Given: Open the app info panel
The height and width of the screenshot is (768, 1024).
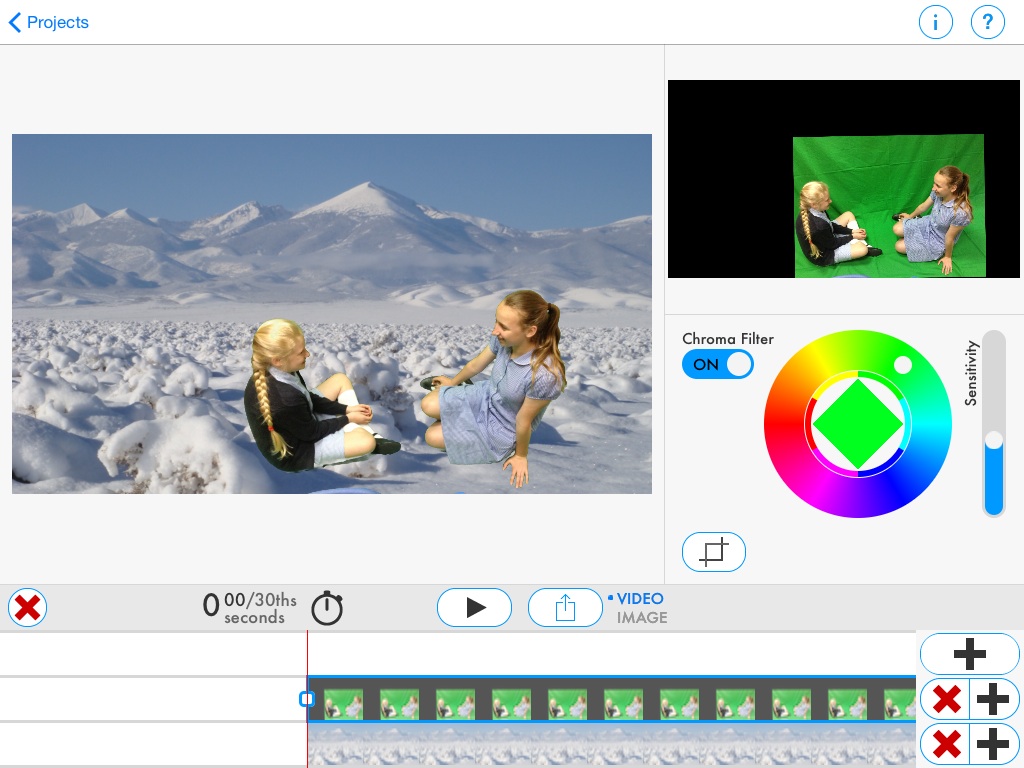Looking at the screenshot, I should 936,21.
